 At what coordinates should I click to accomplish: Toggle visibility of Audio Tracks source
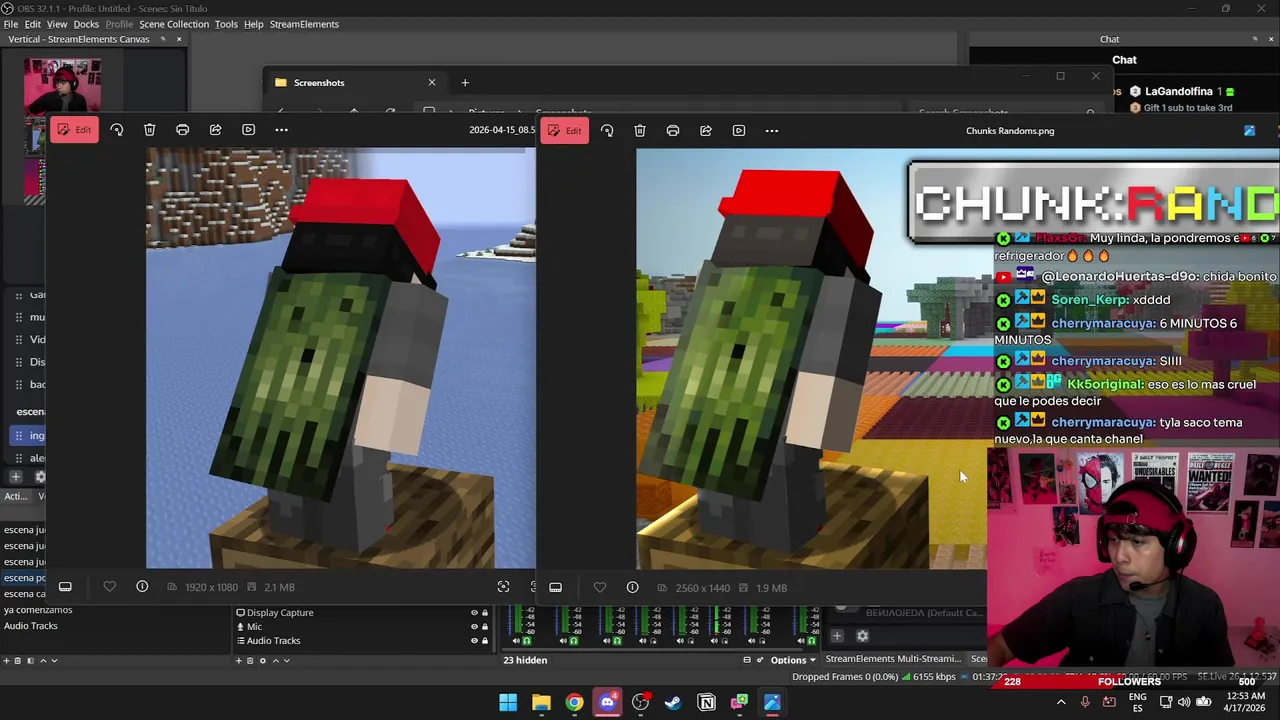[x=474, y=641]
